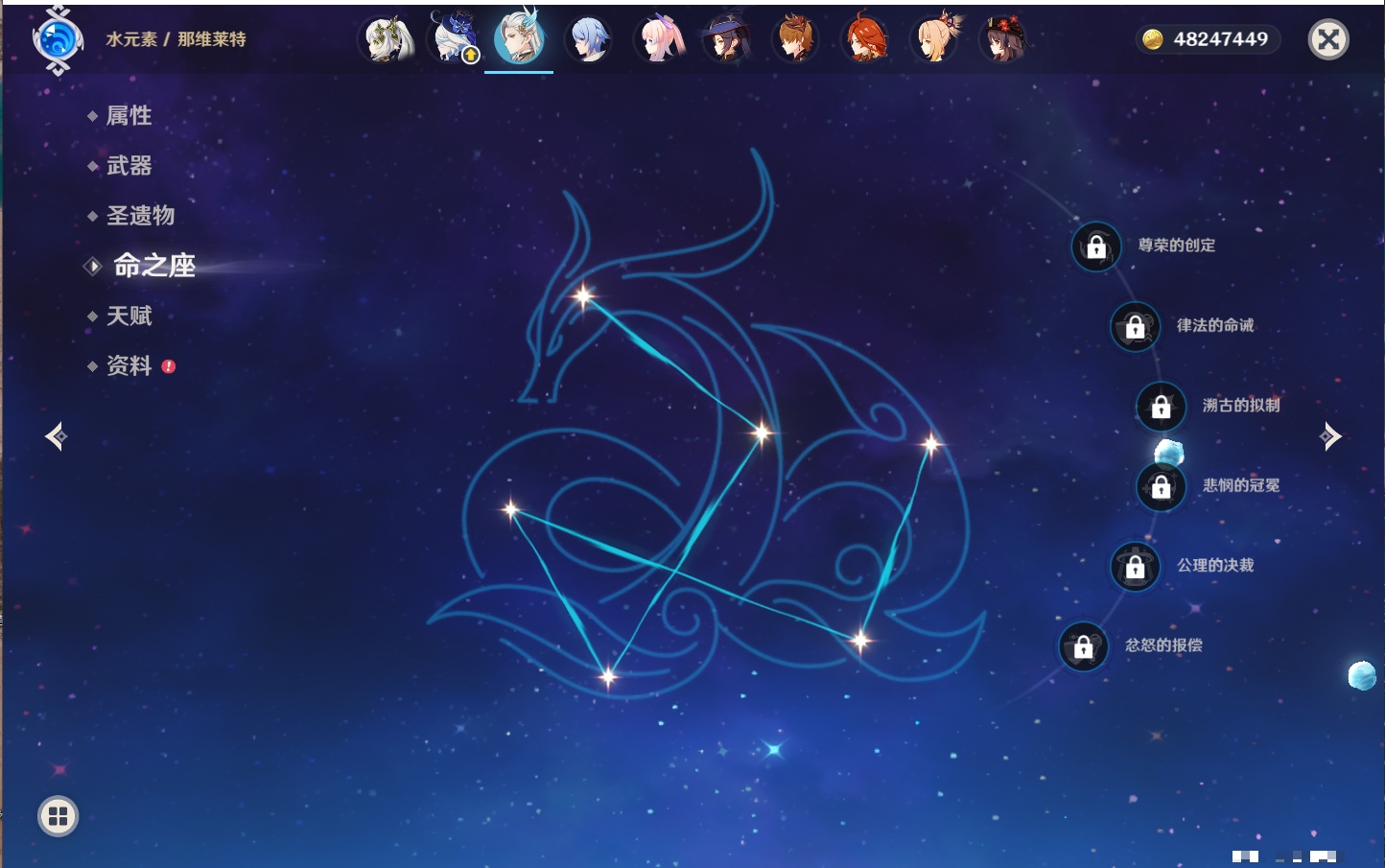
Task: Select the blue-haired Ayato avatar
Action: [x=588, y=40]
